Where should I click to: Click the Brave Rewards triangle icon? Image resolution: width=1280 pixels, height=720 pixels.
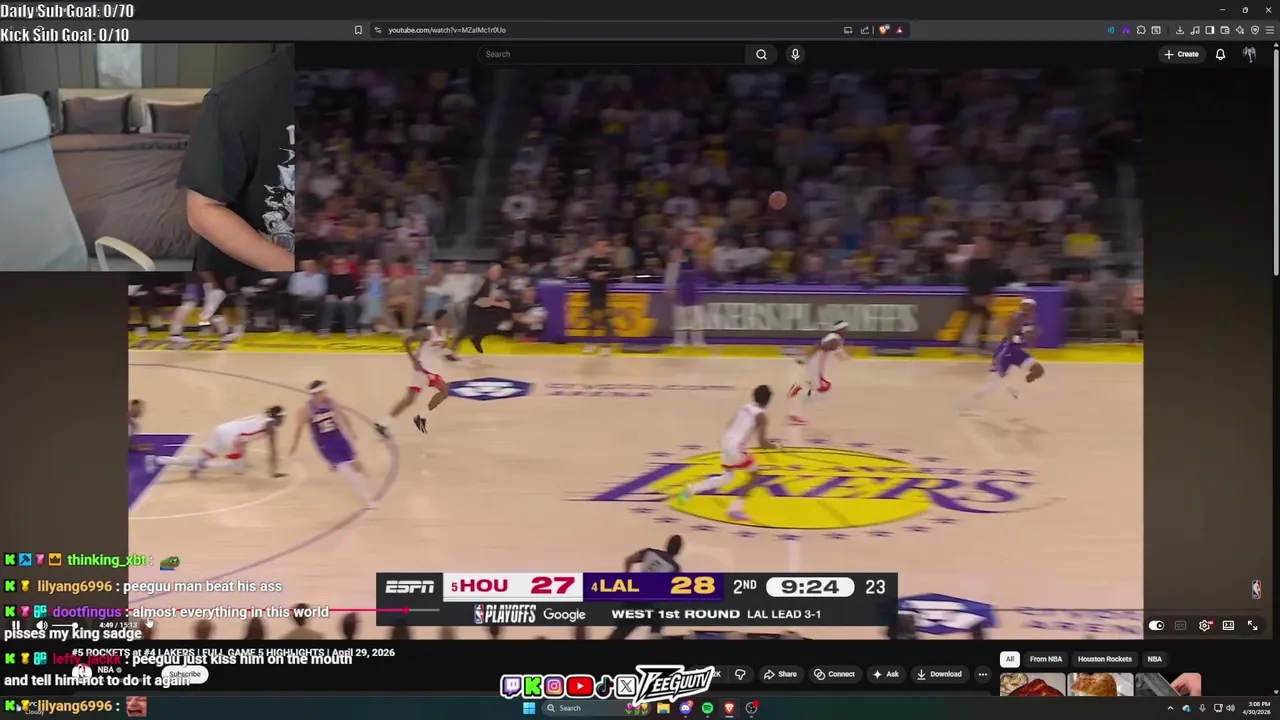pyautogui.click(x=899, y=30)
